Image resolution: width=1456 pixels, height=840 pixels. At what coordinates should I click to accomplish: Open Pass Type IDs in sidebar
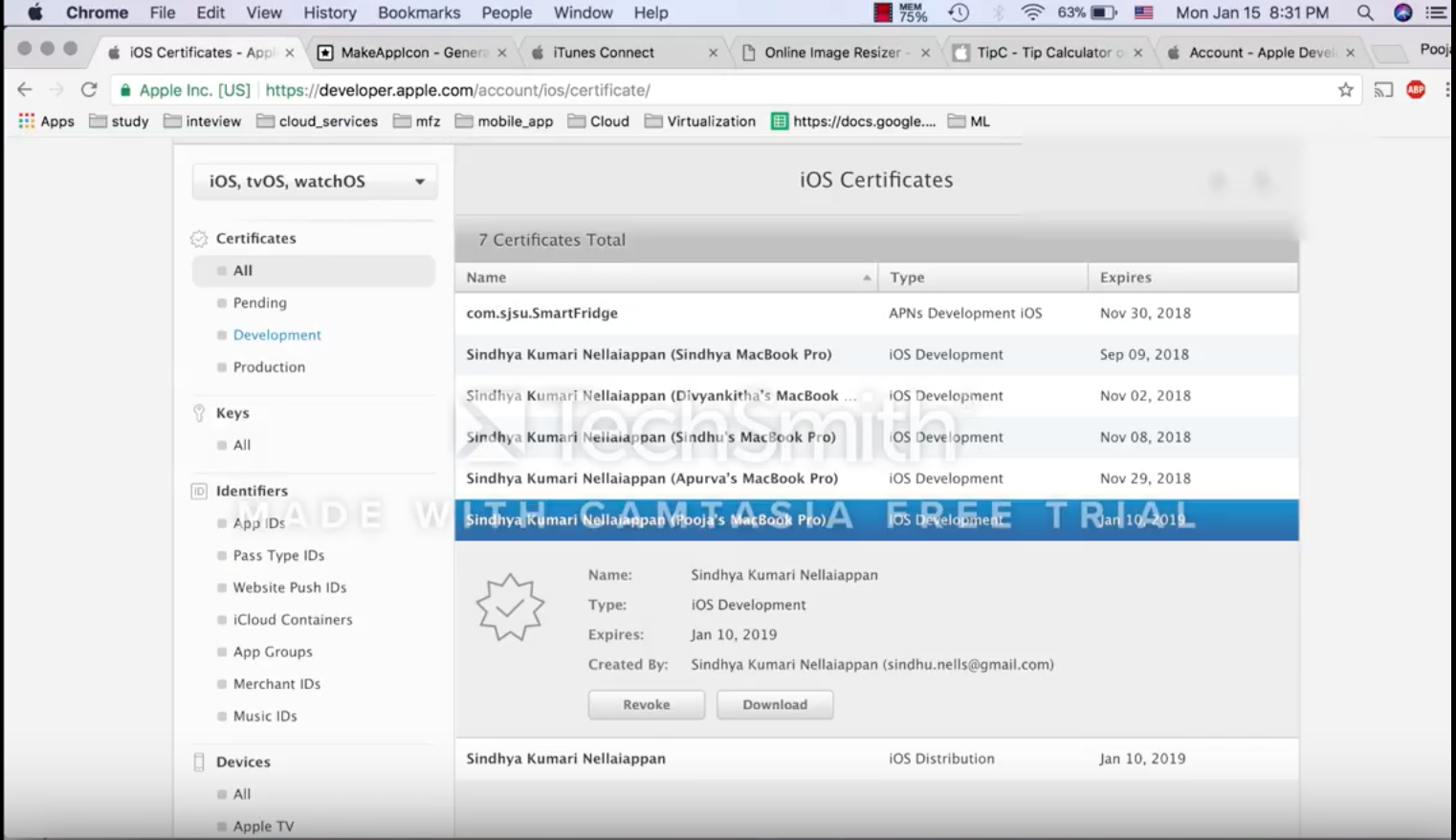click(278, 556)
